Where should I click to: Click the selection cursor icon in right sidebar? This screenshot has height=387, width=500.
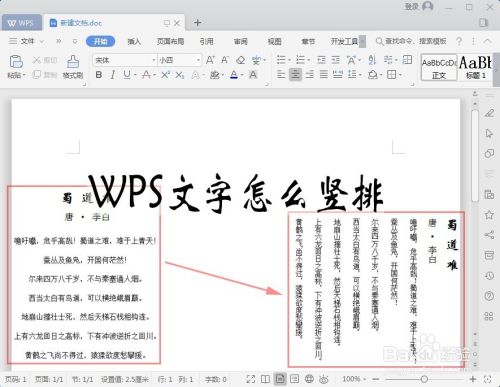(489, 133)
